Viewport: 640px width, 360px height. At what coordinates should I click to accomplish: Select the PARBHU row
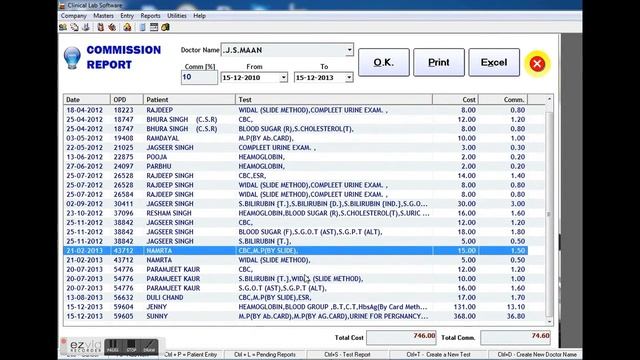coord(296,167)
